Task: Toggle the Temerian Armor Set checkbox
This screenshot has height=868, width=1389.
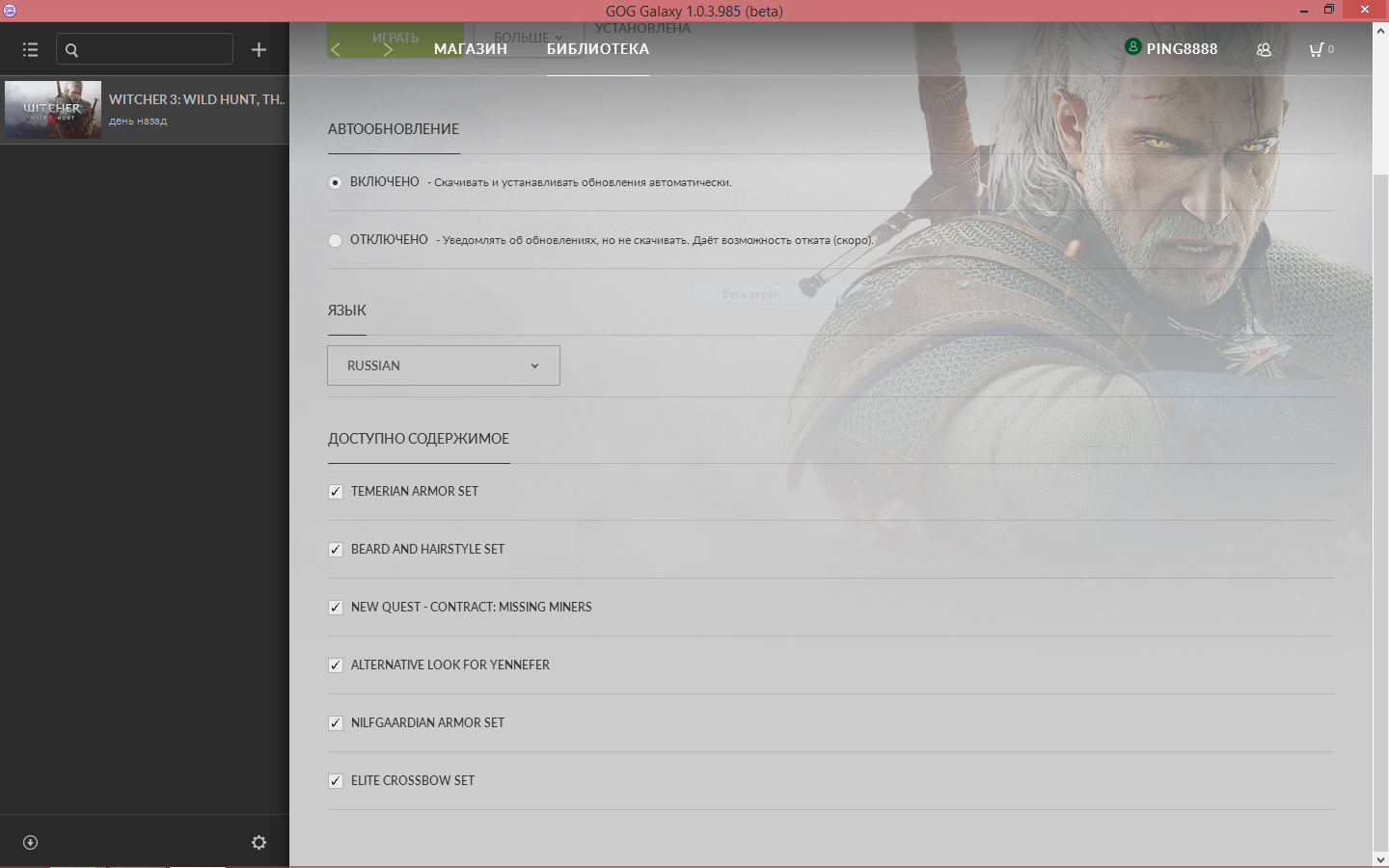Action: pos(336,492)
